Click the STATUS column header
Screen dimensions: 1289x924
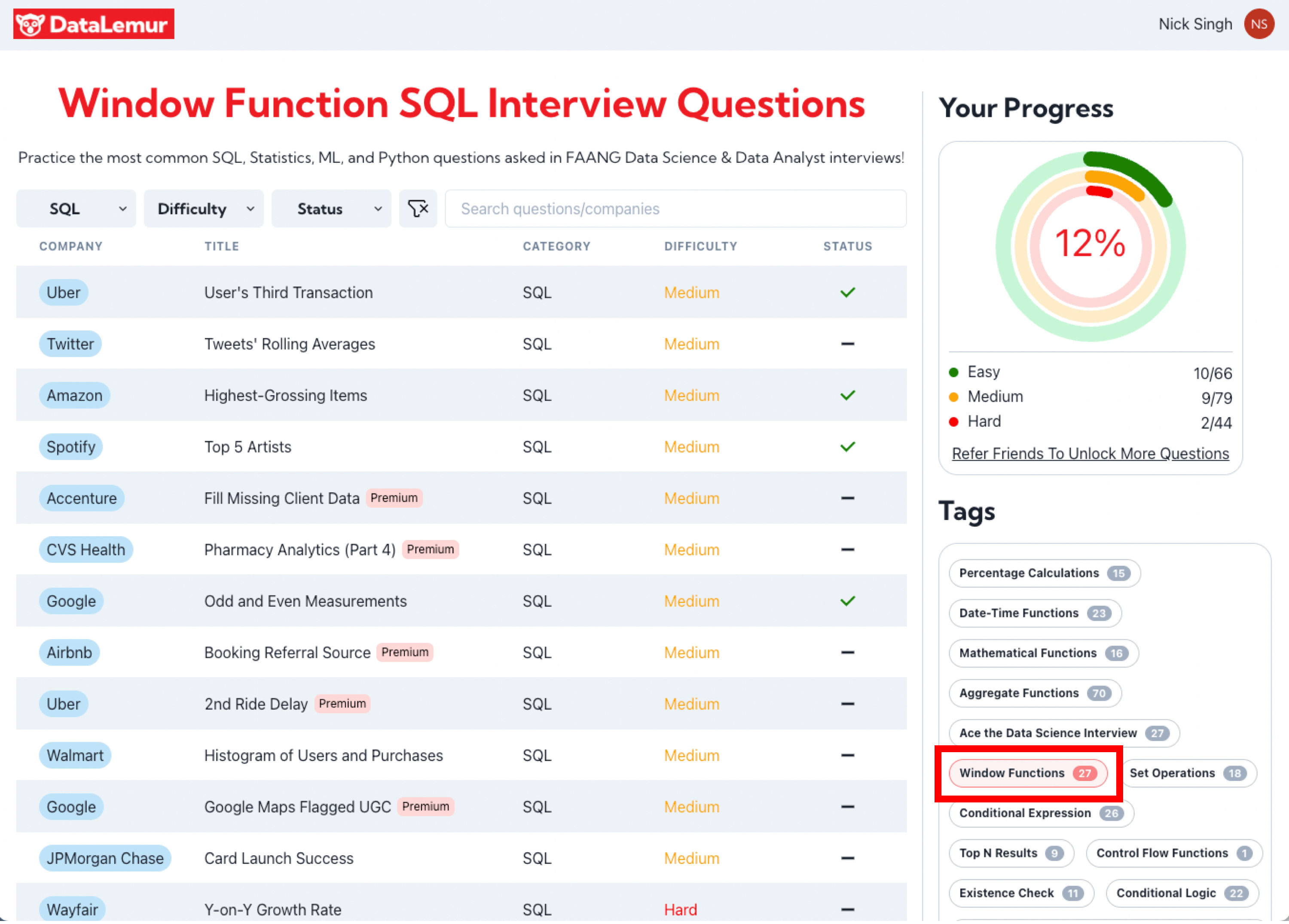click(x=847, y=246)
